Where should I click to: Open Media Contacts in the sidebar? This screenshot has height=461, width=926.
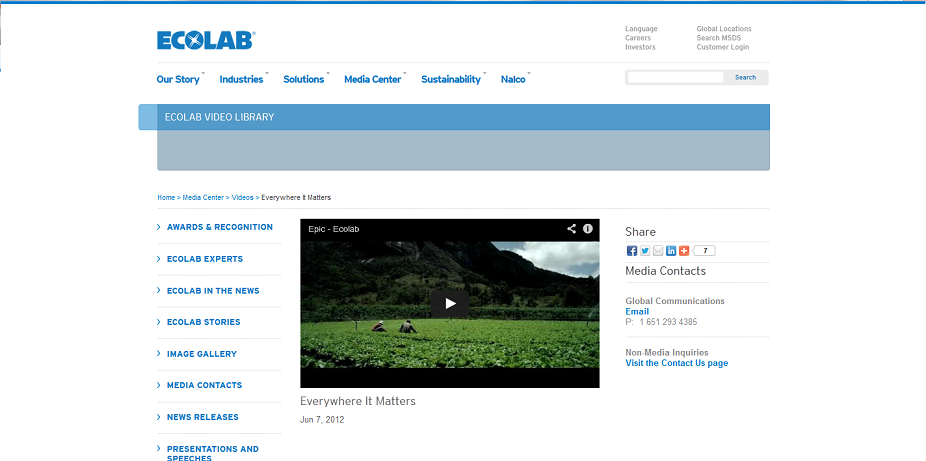click(x=204, y=385)
